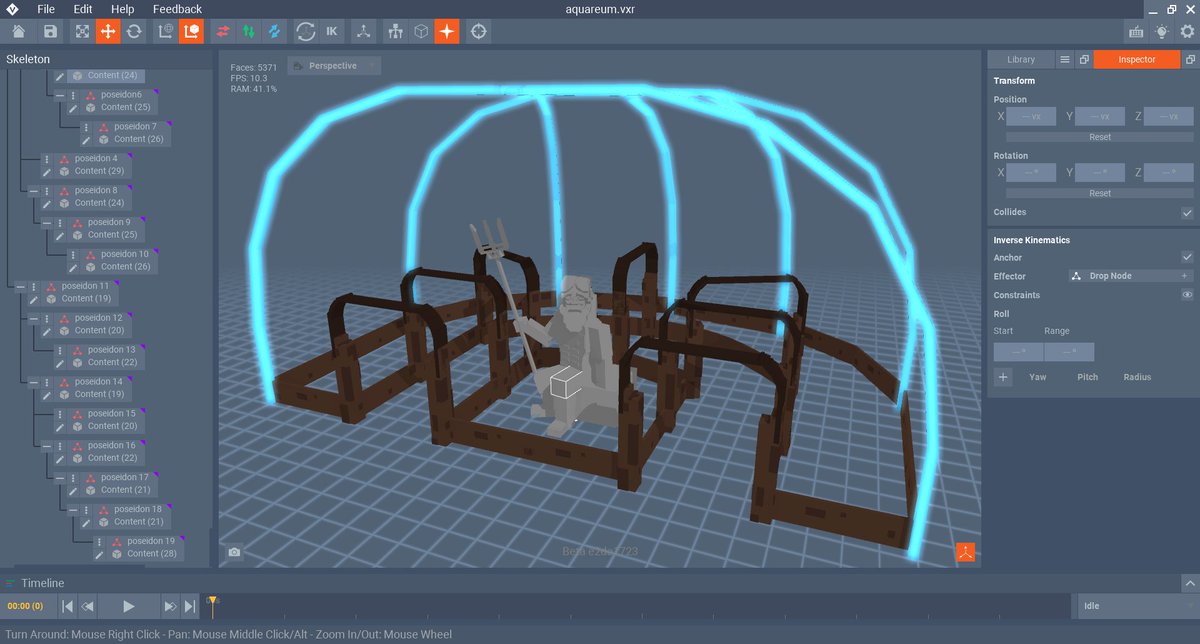Reset the Rotation values
Screen dimensions: 1200x644
pos(1100,193)
